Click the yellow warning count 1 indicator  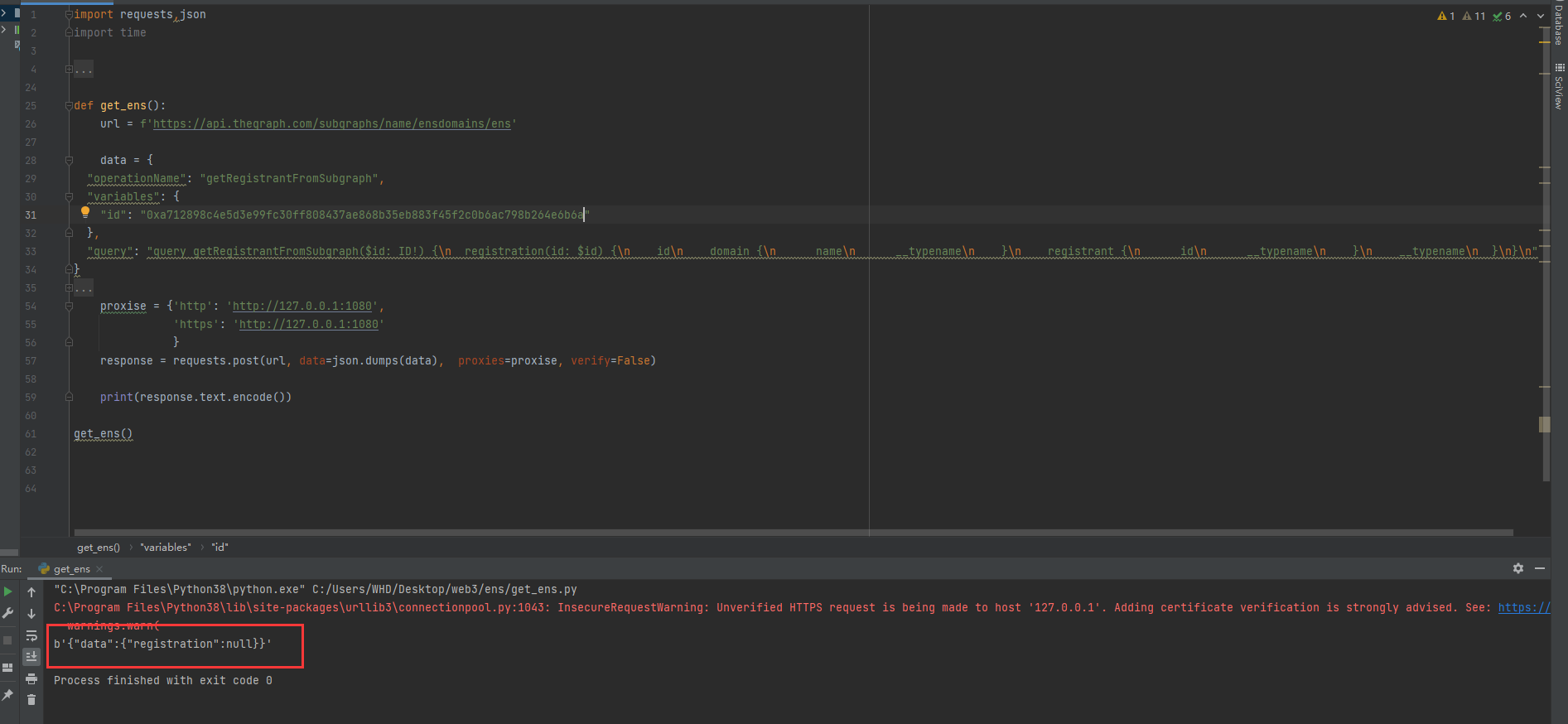(x=1446, y=16)
